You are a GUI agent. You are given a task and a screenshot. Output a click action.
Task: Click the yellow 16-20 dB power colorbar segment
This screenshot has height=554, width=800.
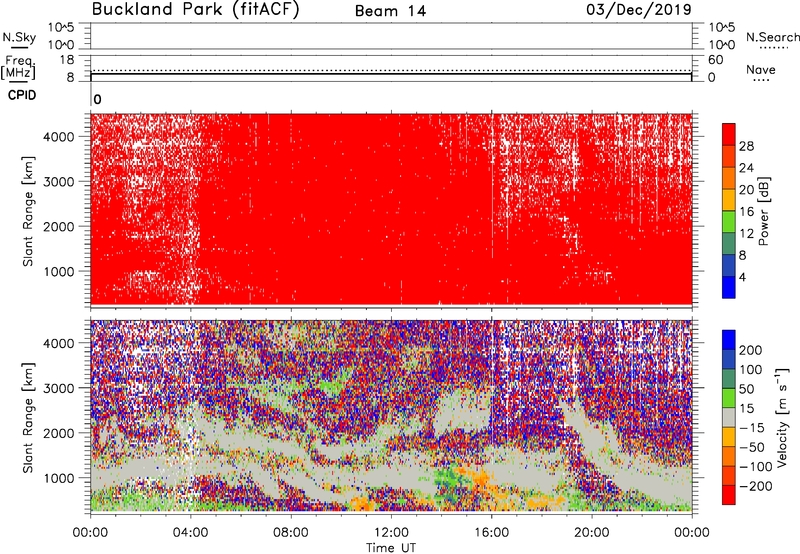[x=729, y=199]
